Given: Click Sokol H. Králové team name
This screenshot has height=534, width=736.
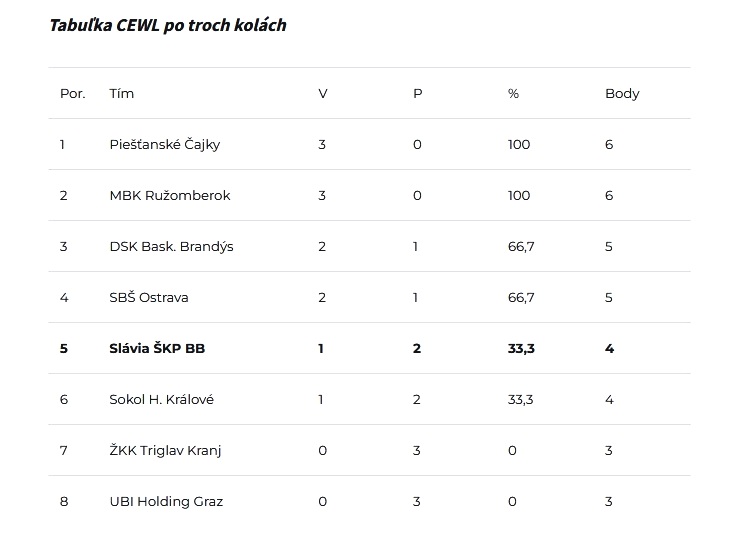Looking at the screenshot, I should (161, 399).
